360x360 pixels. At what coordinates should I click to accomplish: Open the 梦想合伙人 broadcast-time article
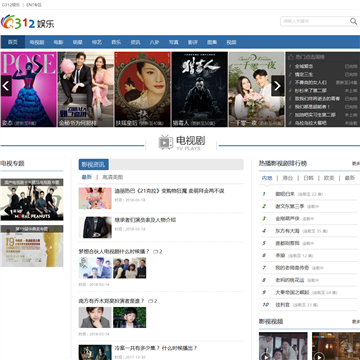click(114, 251)
